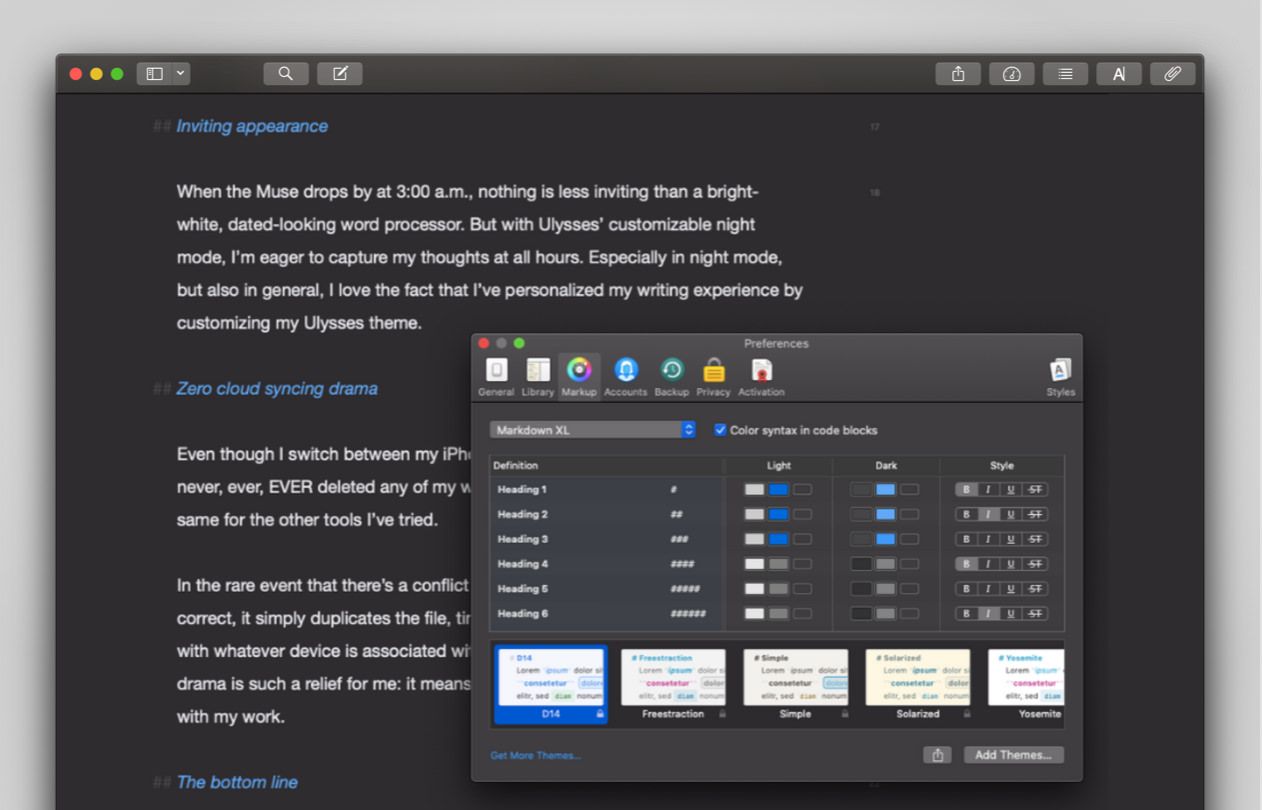
Task: Click Heading 3 light empty third swatch
Action: 802,539
